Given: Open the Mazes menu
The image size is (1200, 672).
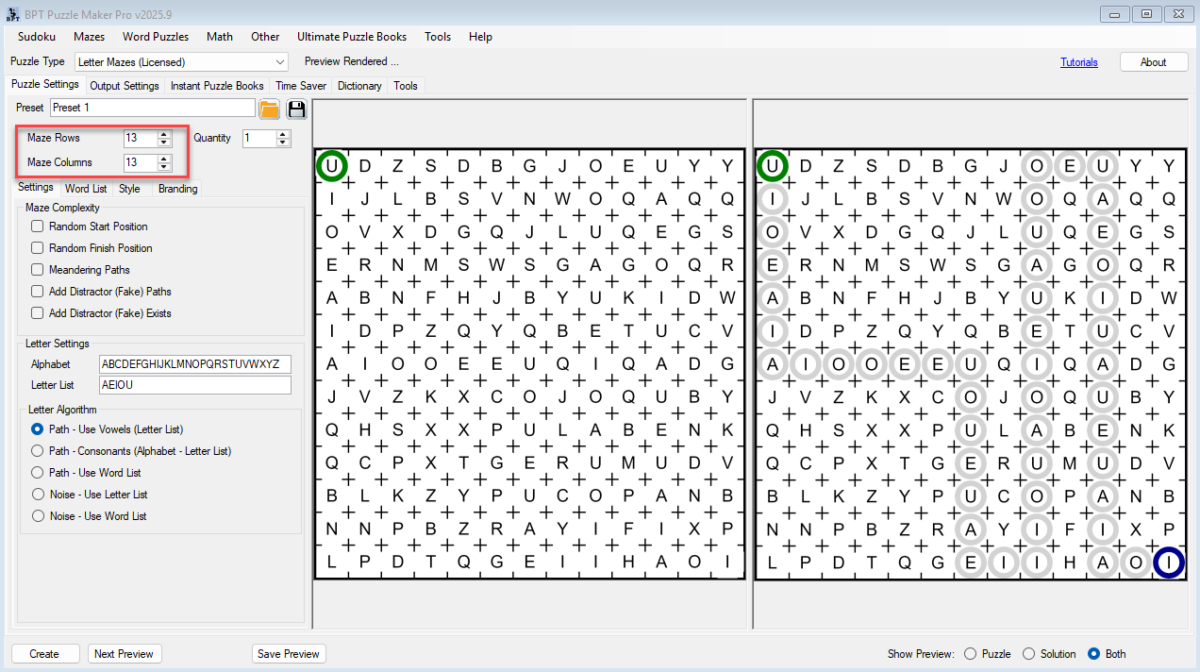Looking at the screenshot, I should click(89, 36).
